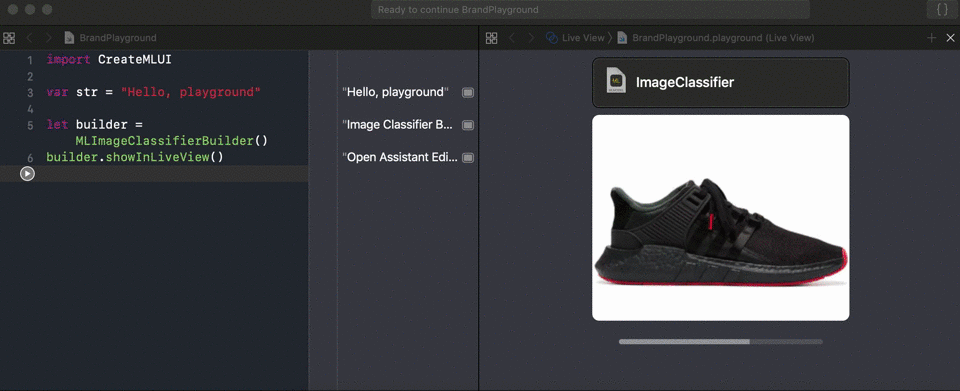
Task: Select BrandPlayground in the editor jump bar
Action: [x=118, y=38]
